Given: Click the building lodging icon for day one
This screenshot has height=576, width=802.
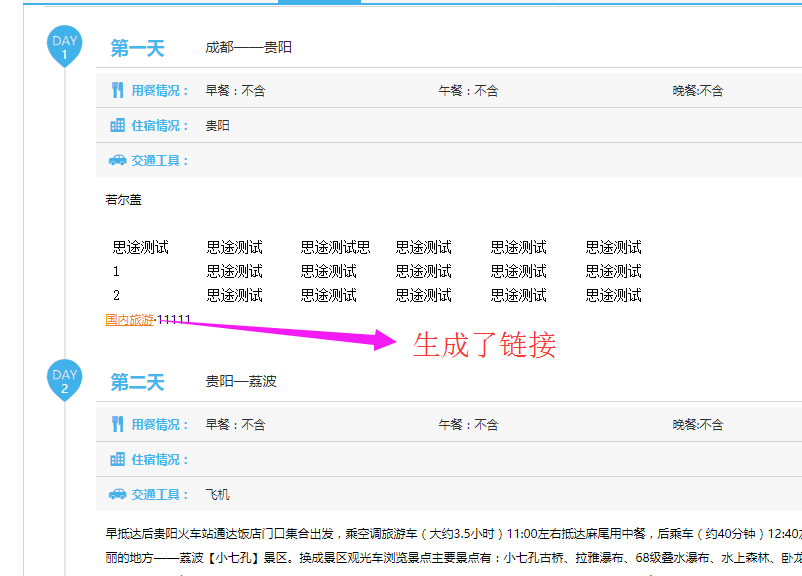Looking at the screenshot, I should (117, 125).
